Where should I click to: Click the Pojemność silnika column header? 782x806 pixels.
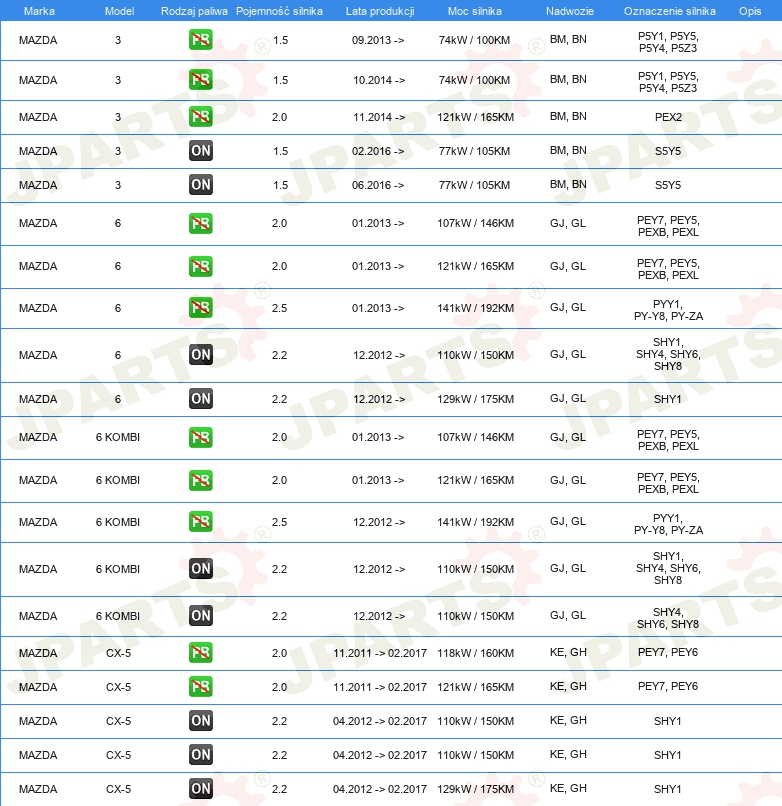[x=279, y=11]
